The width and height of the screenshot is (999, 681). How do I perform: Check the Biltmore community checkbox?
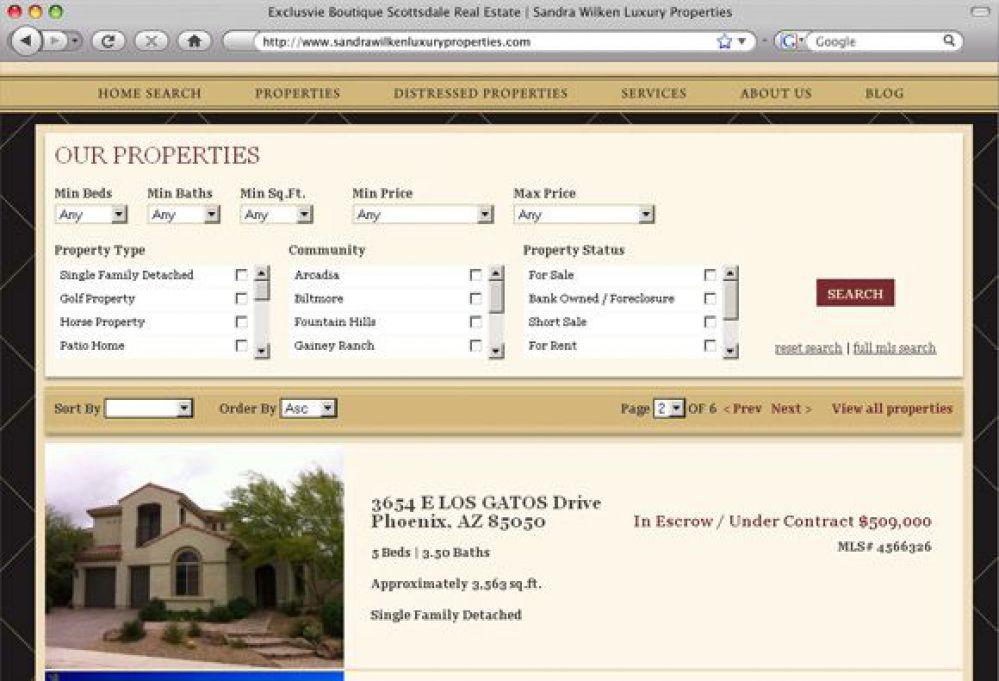(476, 298)
